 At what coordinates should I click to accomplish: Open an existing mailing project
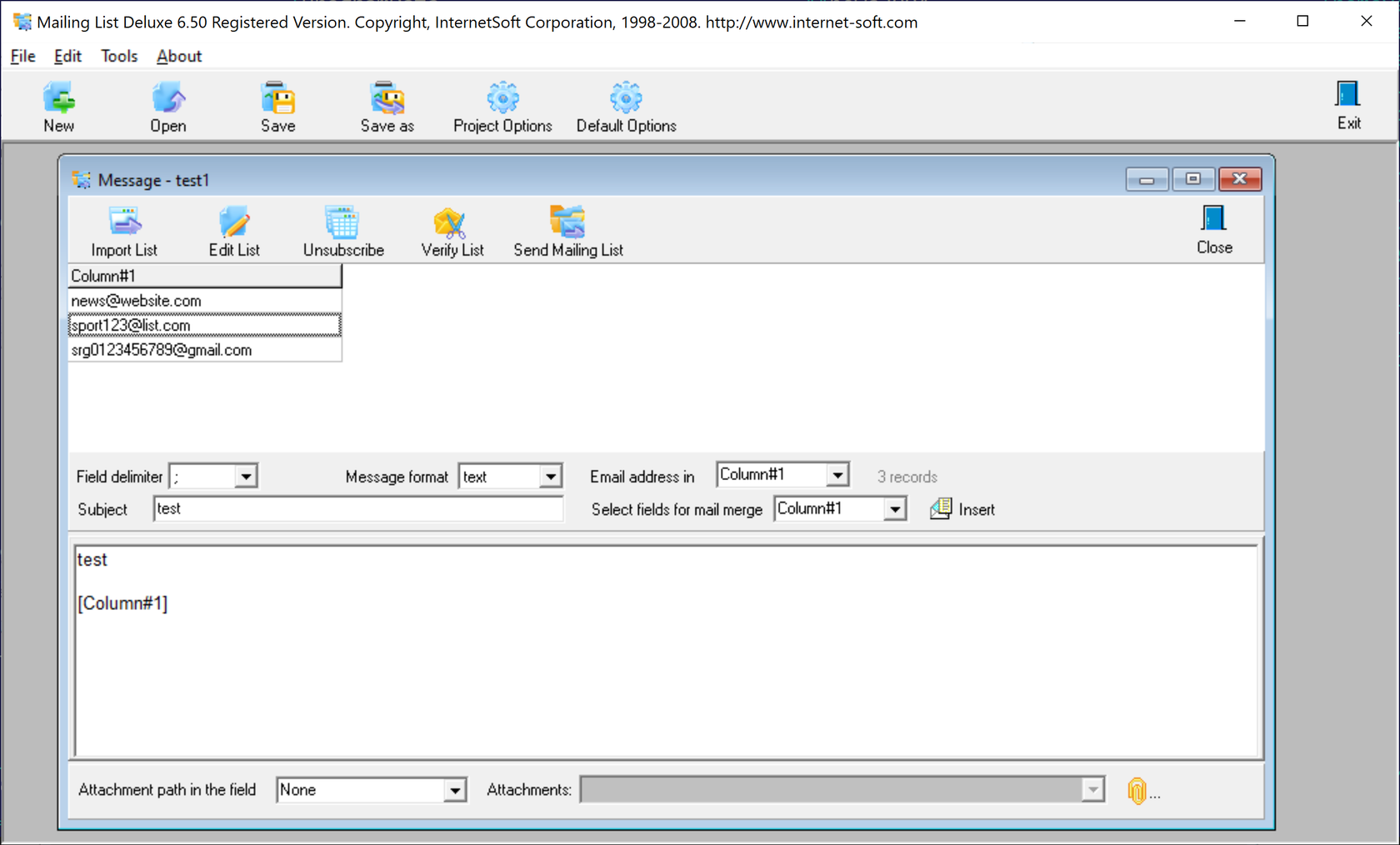pyautogui.click(x=167, y=106)
